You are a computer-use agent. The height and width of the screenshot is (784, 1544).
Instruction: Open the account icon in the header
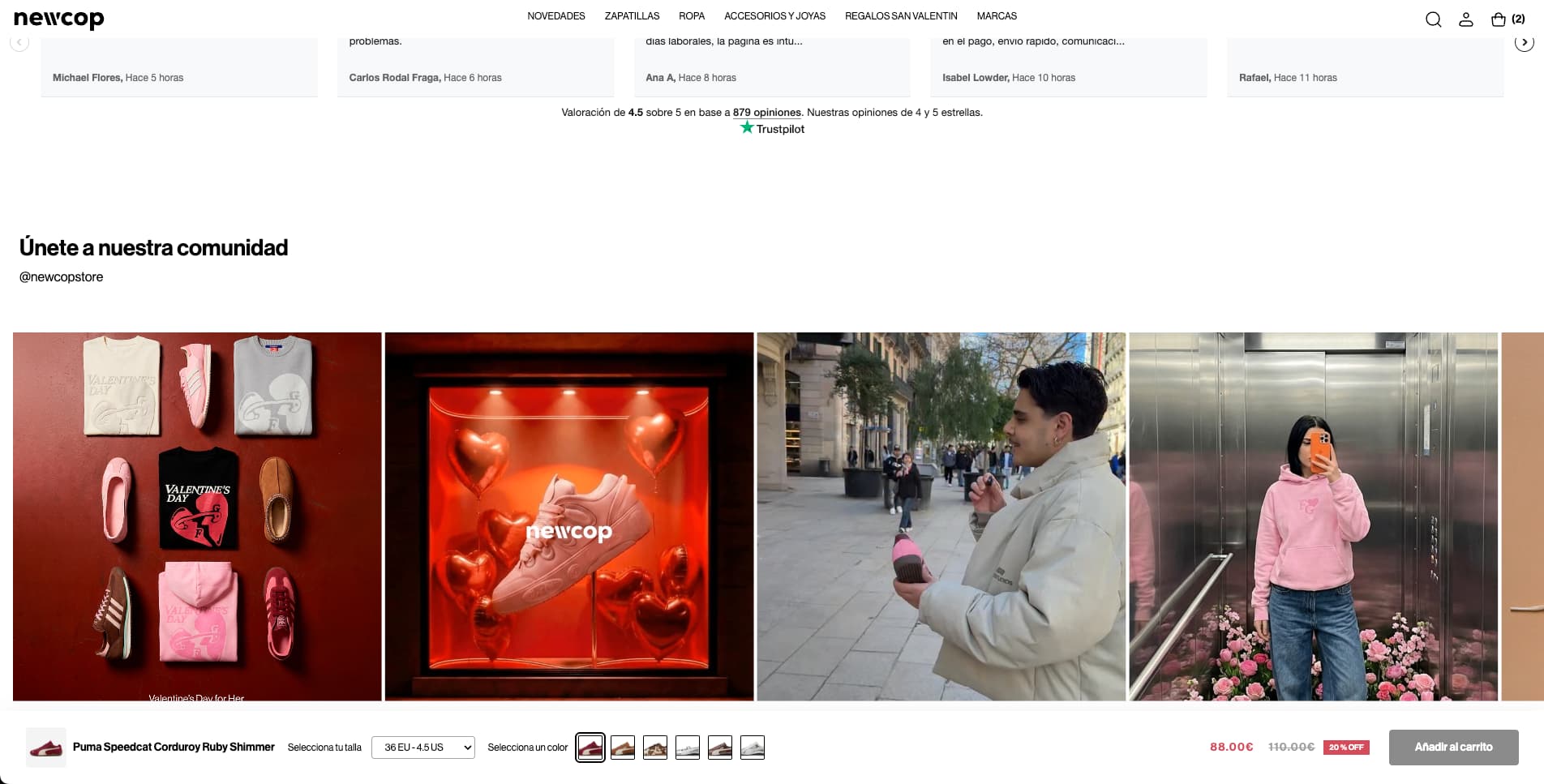coord(1466,19)
